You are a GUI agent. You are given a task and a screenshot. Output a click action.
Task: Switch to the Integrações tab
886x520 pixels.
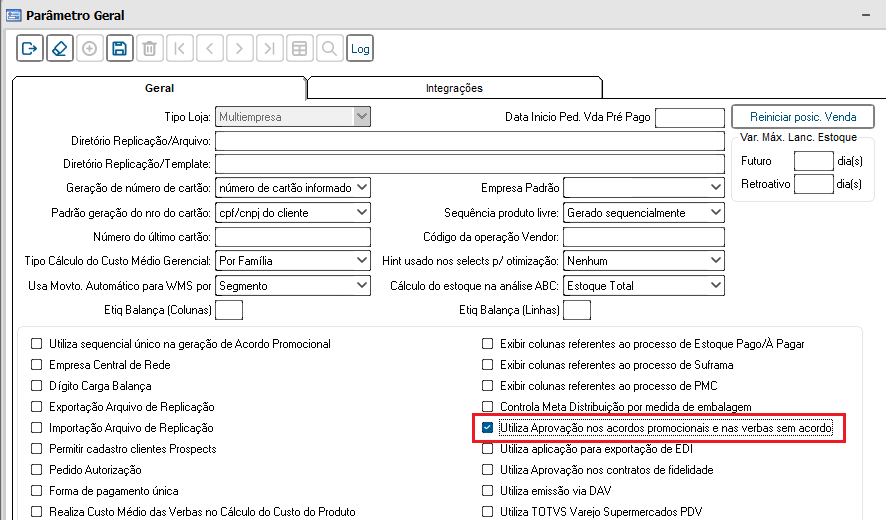coord(454,88)
